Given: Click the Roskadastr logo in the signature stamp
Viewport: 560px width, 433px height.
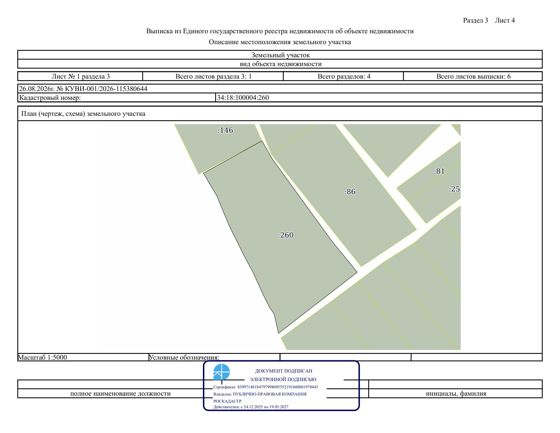Looking at the screenshot, I should tap(221, 372).
